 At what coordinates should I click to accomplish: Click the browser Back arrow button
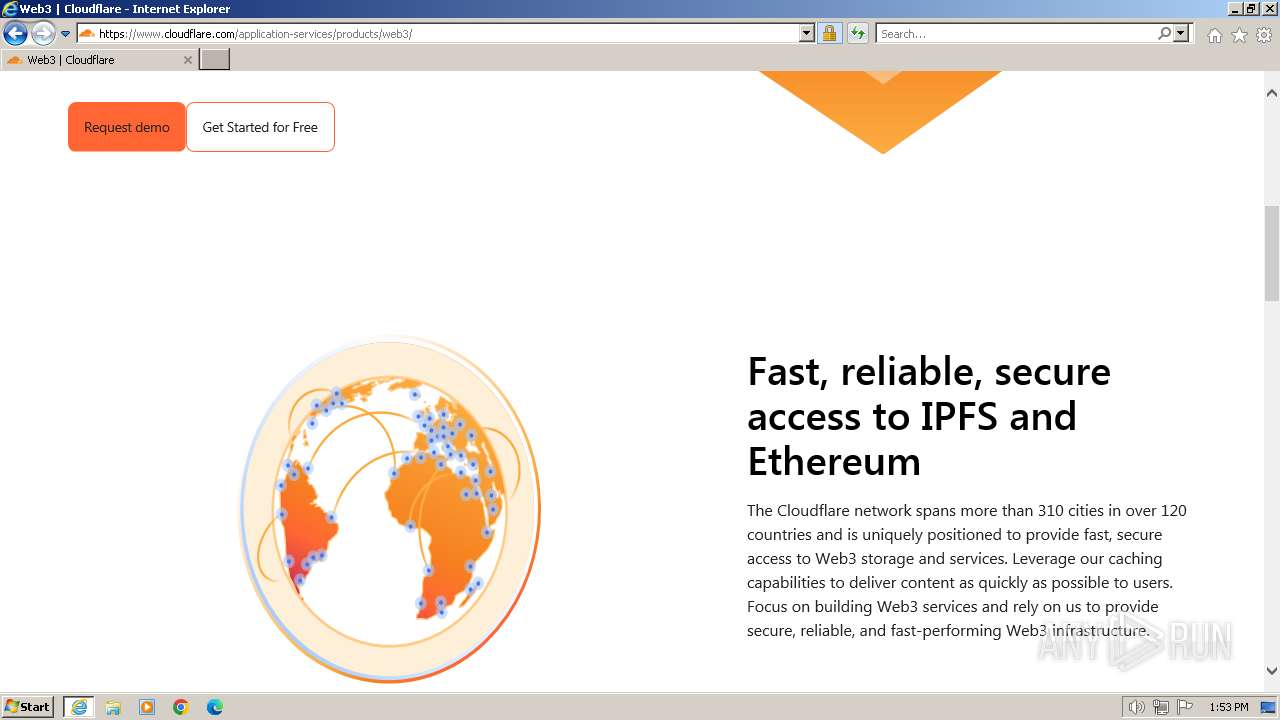click(x=15, y=34)
